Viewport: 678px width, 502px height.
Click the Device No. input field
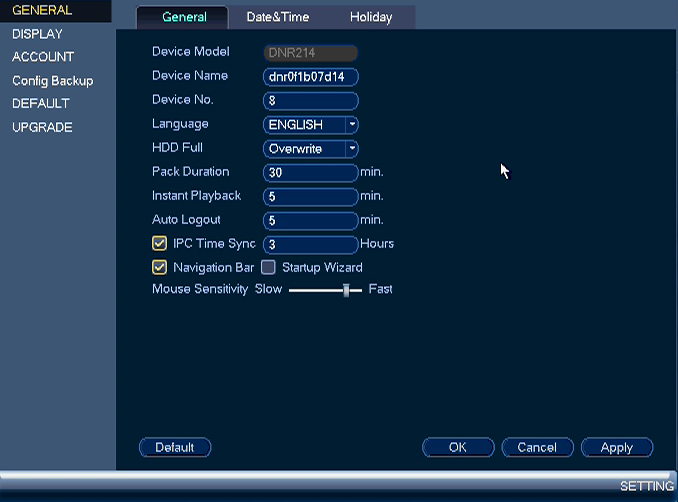[x=310, y=101]
